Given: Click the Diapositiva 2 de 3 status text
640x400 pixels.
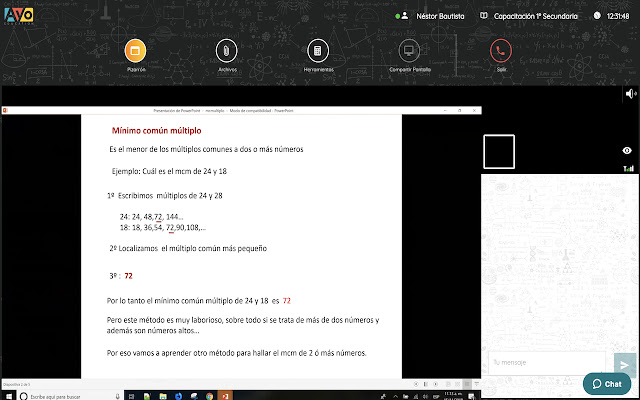Looking at the screenshot, I should pos(17,384).
